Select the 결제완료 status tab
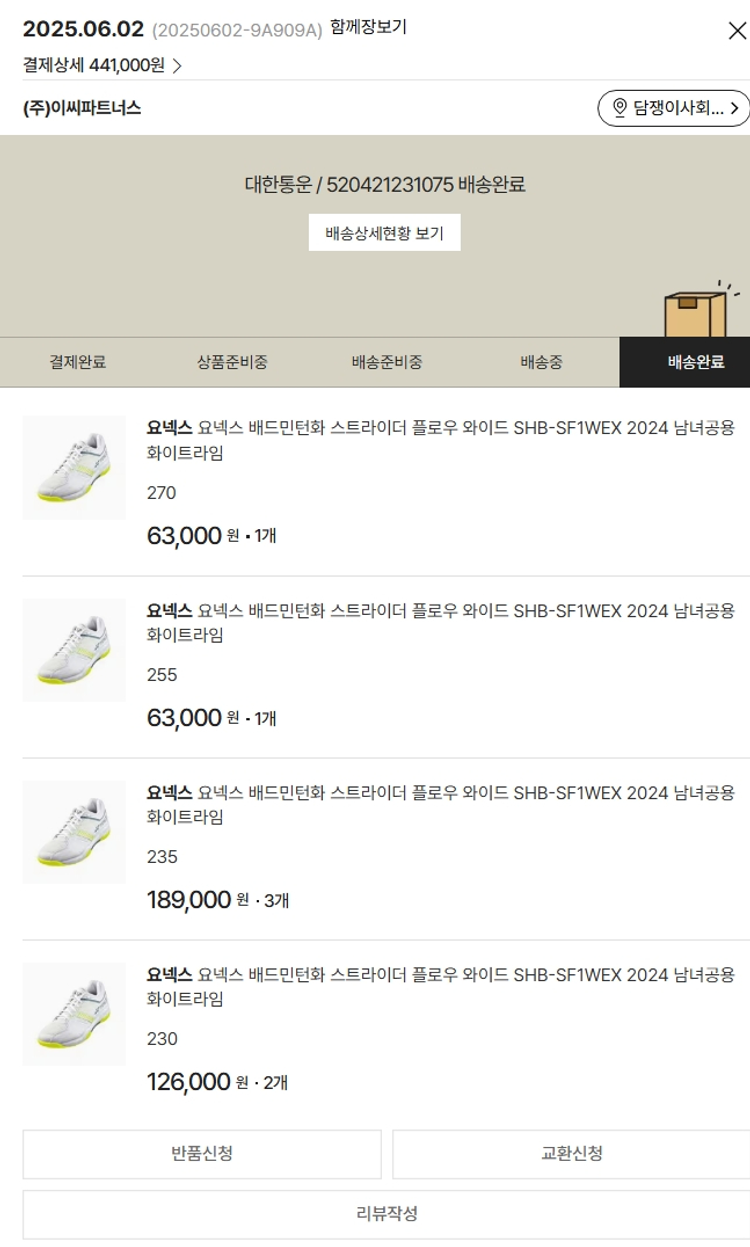 tap(77, 362)
